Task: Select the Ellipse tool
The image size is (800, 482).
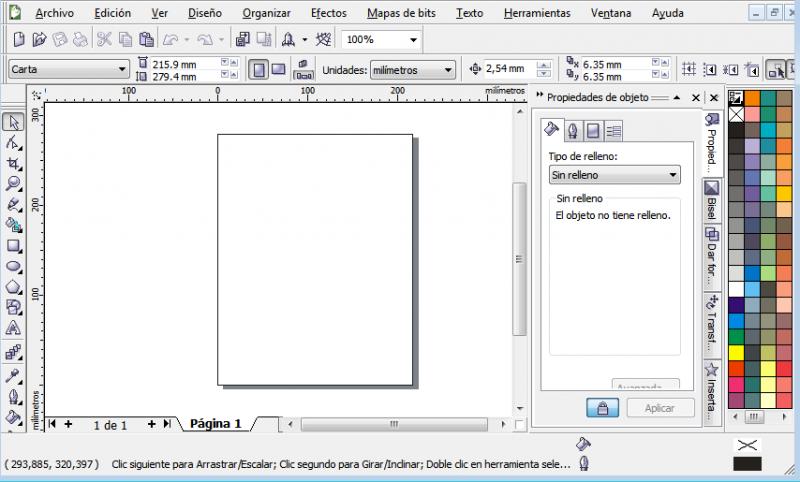Action: pos(14,266)
